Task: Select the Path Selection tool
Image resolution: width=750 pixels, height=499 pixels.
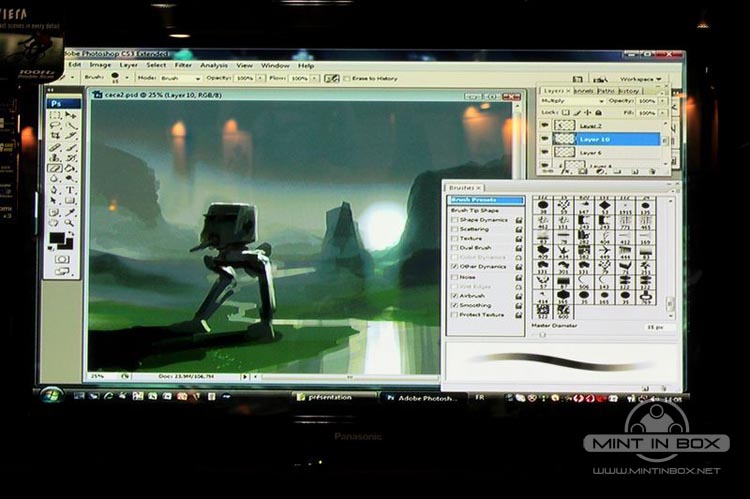Action: (x=55, y=201)
